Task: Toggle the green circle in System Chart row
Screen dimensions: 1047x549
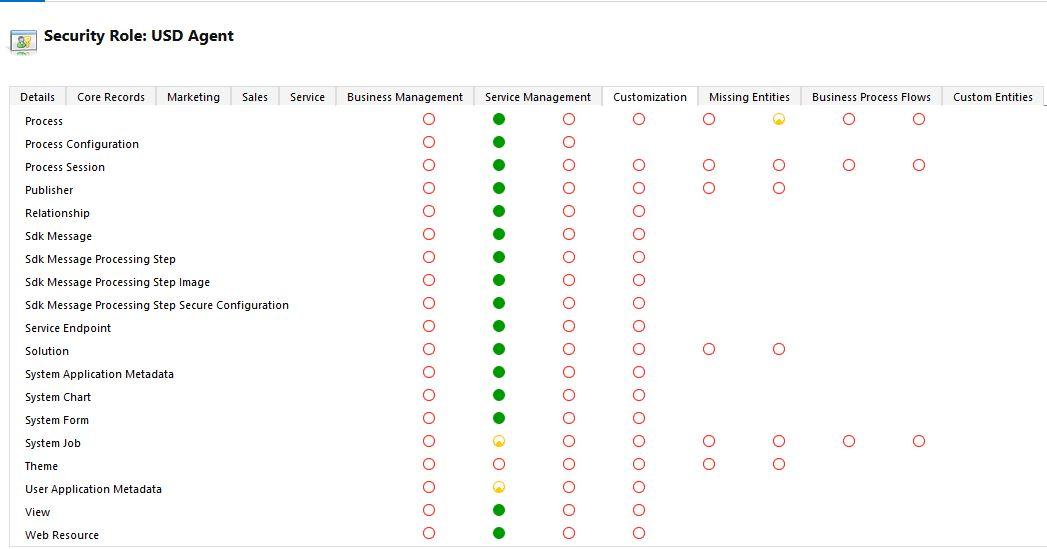Action: click(x=499, y=395)
